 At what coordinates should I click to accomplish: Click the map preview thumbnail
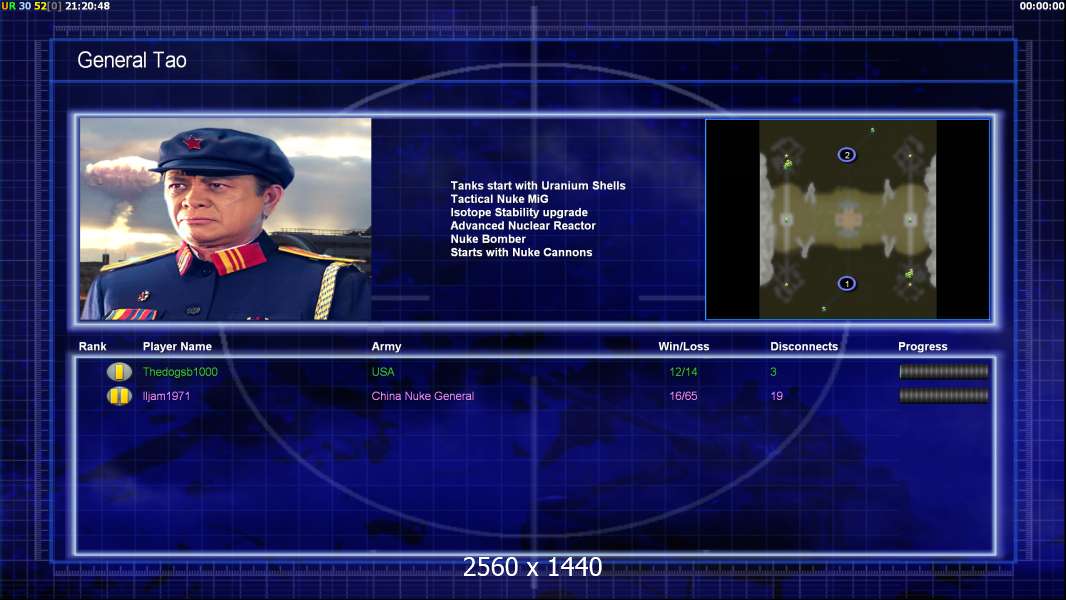847,219
